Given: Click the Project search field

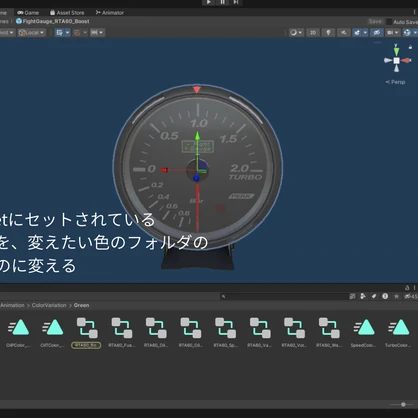Looking at the screenshot, I should [x=284, y=296].
